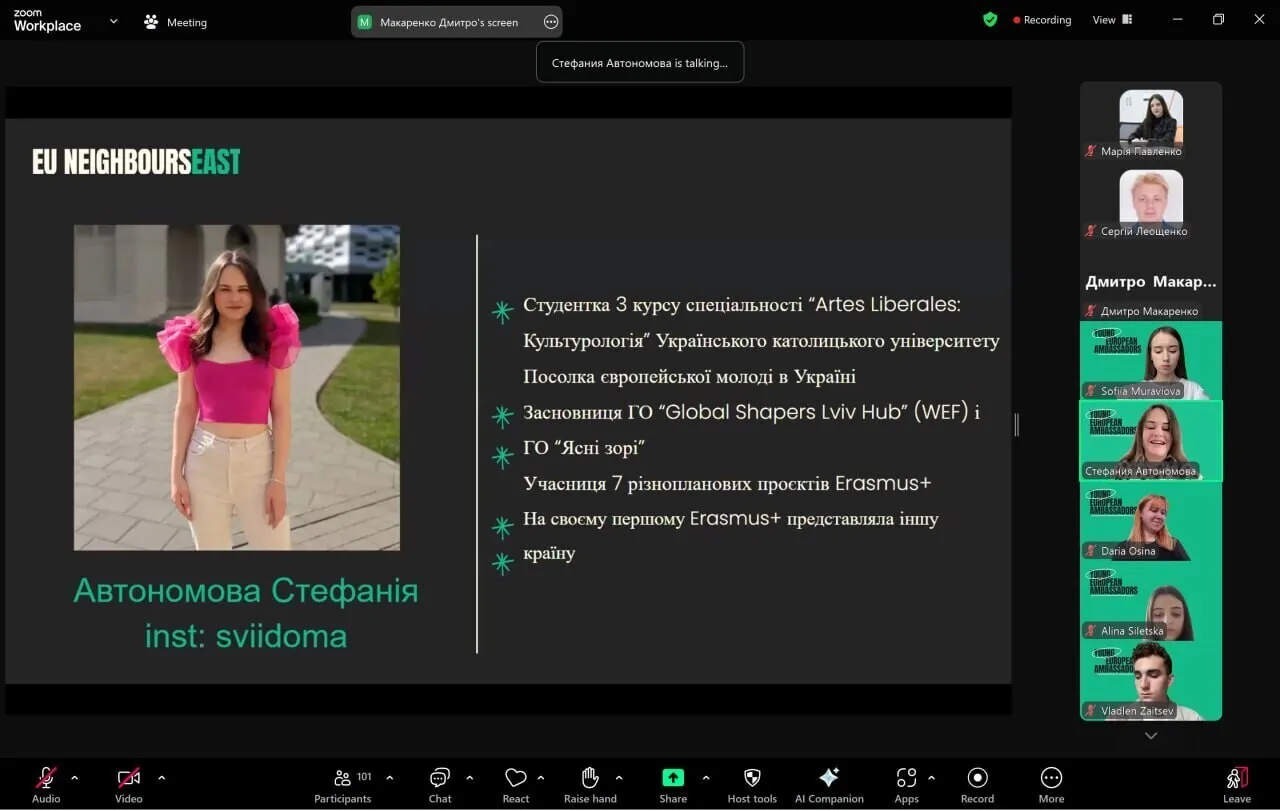
Task: Select Сергій Леощенко video thumbnail
Action: pos(1151,200)
